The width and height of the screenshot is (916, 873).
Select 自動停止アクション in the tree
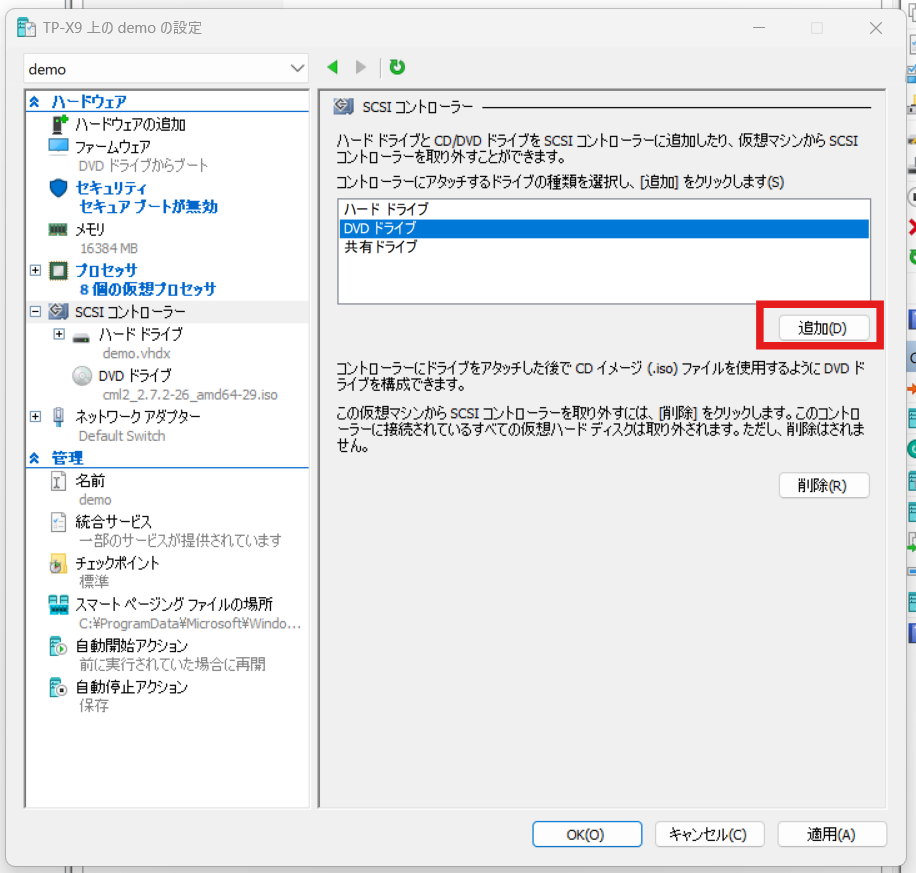tap(131, 687)
